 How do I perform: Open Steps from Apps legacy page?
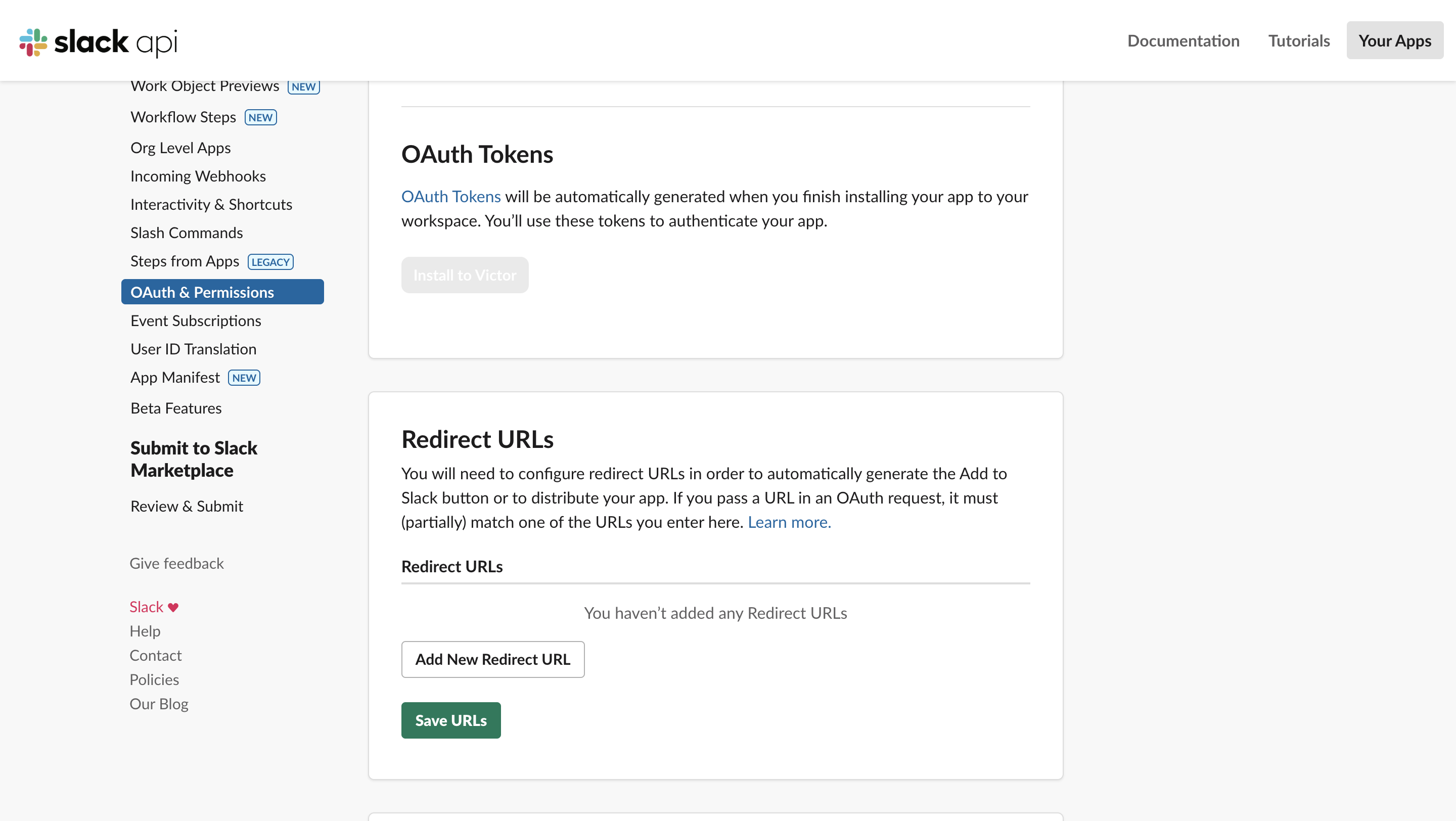coord(185,260)
